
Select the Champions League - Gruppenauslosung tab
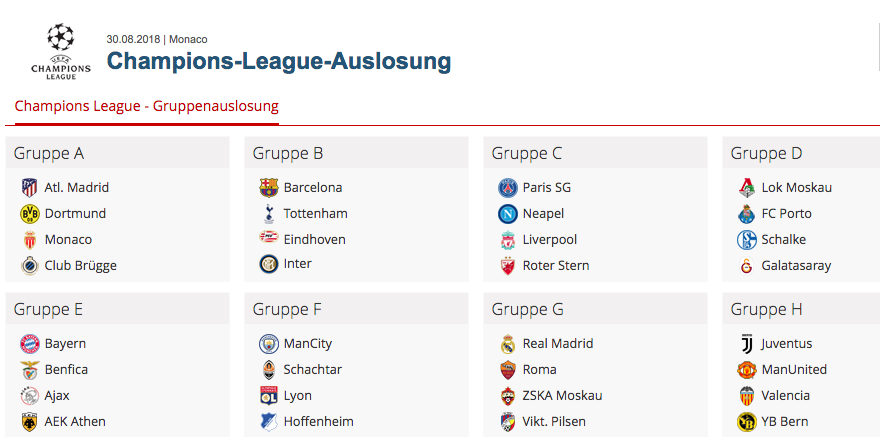coord(146,106)
